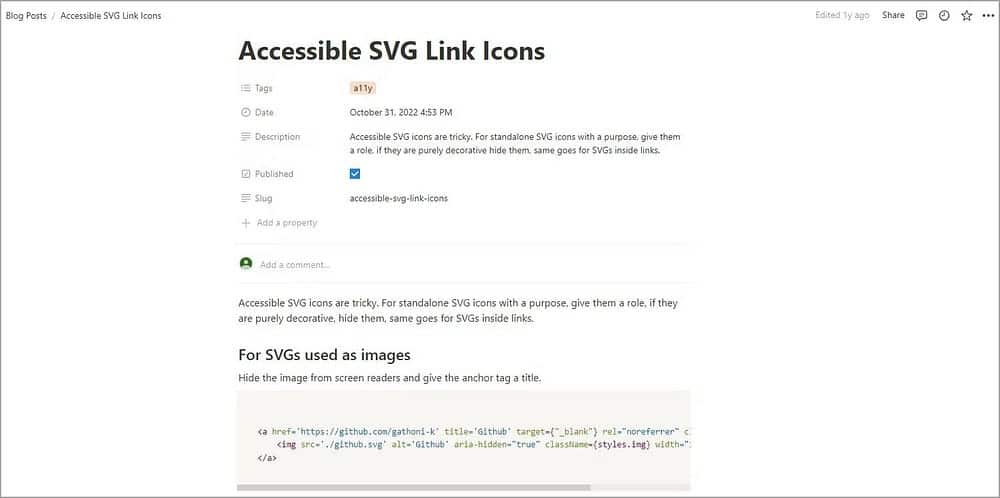
Task: Open the date picker for October 31, 2022
Action: point(401,112)
